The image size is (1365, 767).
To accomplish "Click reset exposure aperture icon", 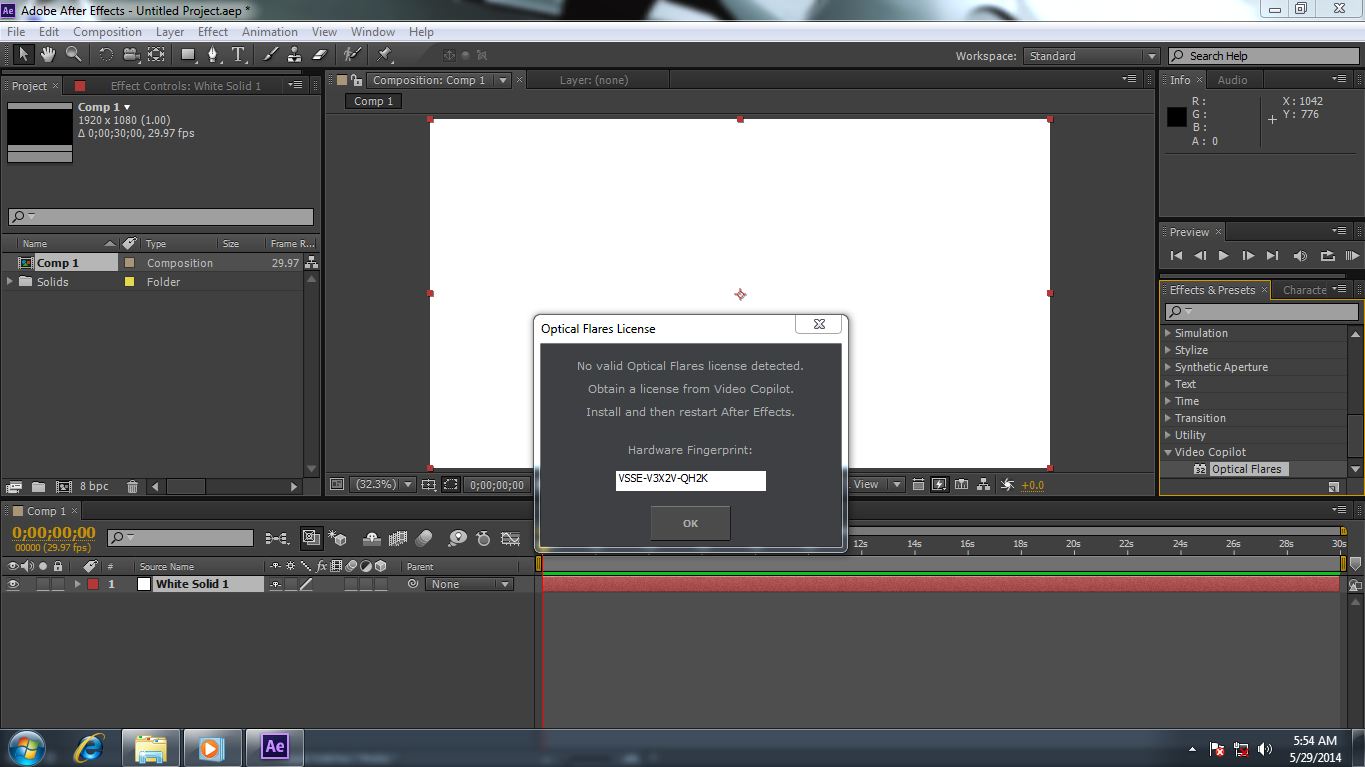I will click(1007, 485).
